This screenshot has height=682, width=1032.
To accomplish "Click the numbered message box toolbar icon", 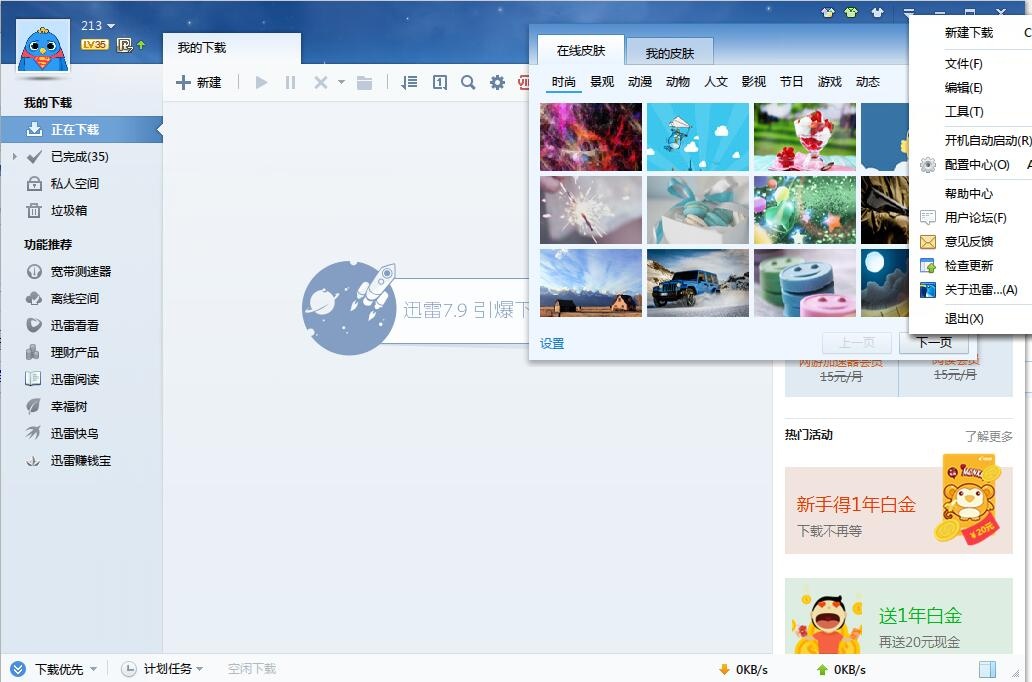I will (440, 82).
